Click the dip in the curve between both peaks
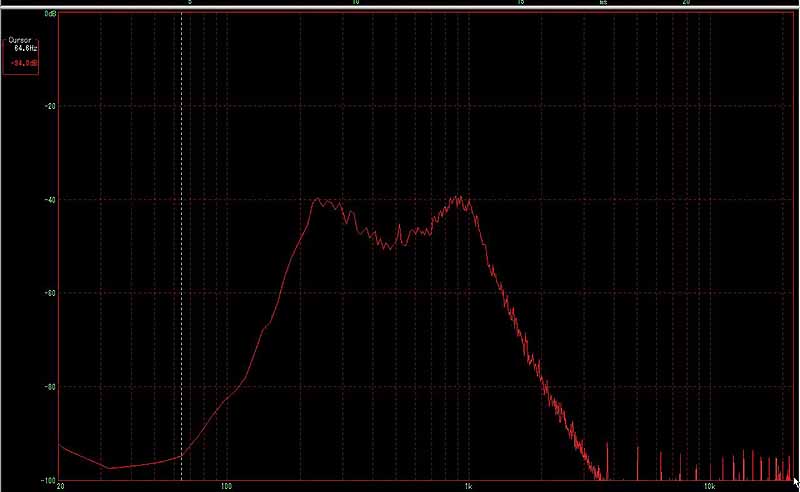Viewport: 800px width, 492px height. click(x=388, y=246)
